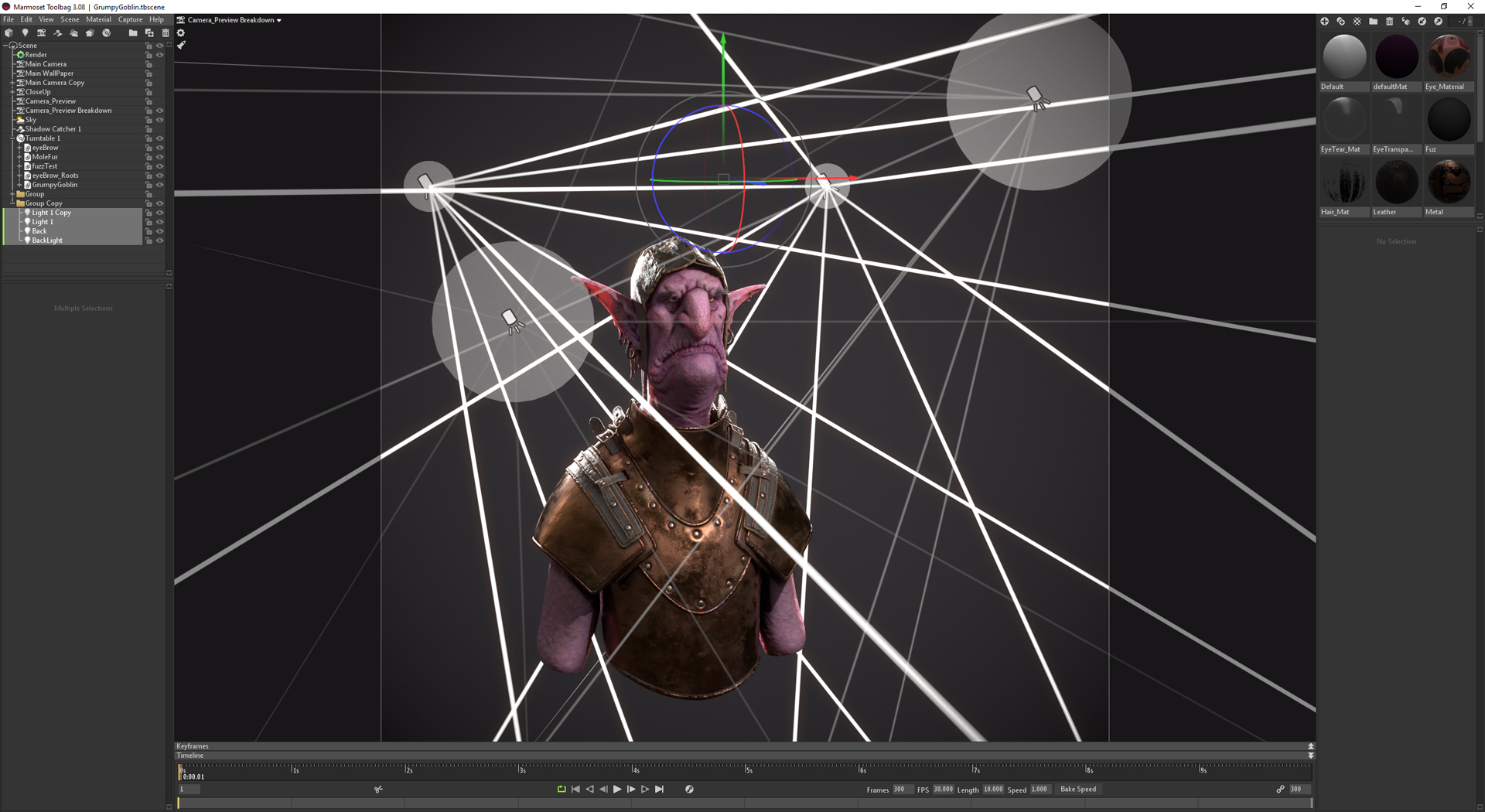Delete material trash icon
Screen dimensions: 1485x812
click(1389, 22)
